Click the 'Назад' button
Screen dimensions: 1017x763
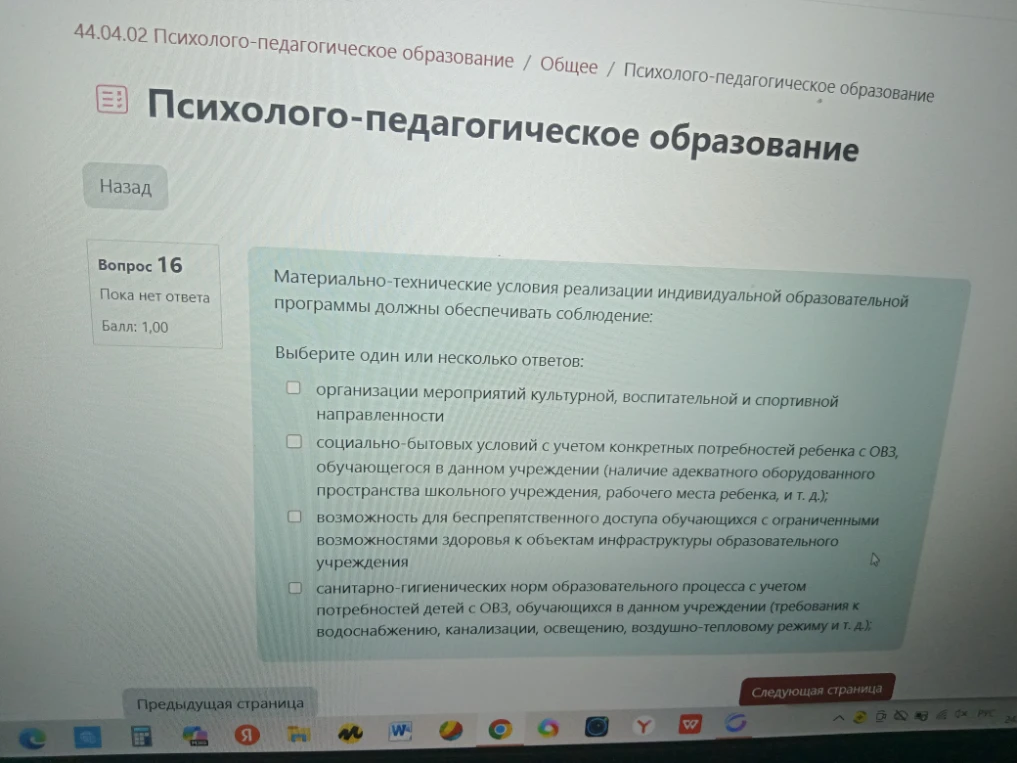[125, 187]
